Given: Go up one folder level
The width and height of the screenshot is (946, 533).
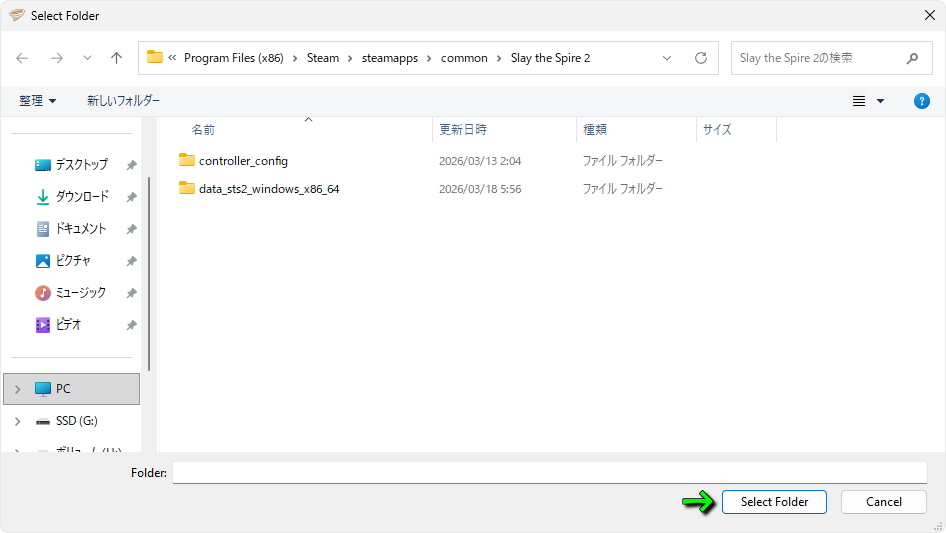Looking at the screenshot, I should click(116, 58).
